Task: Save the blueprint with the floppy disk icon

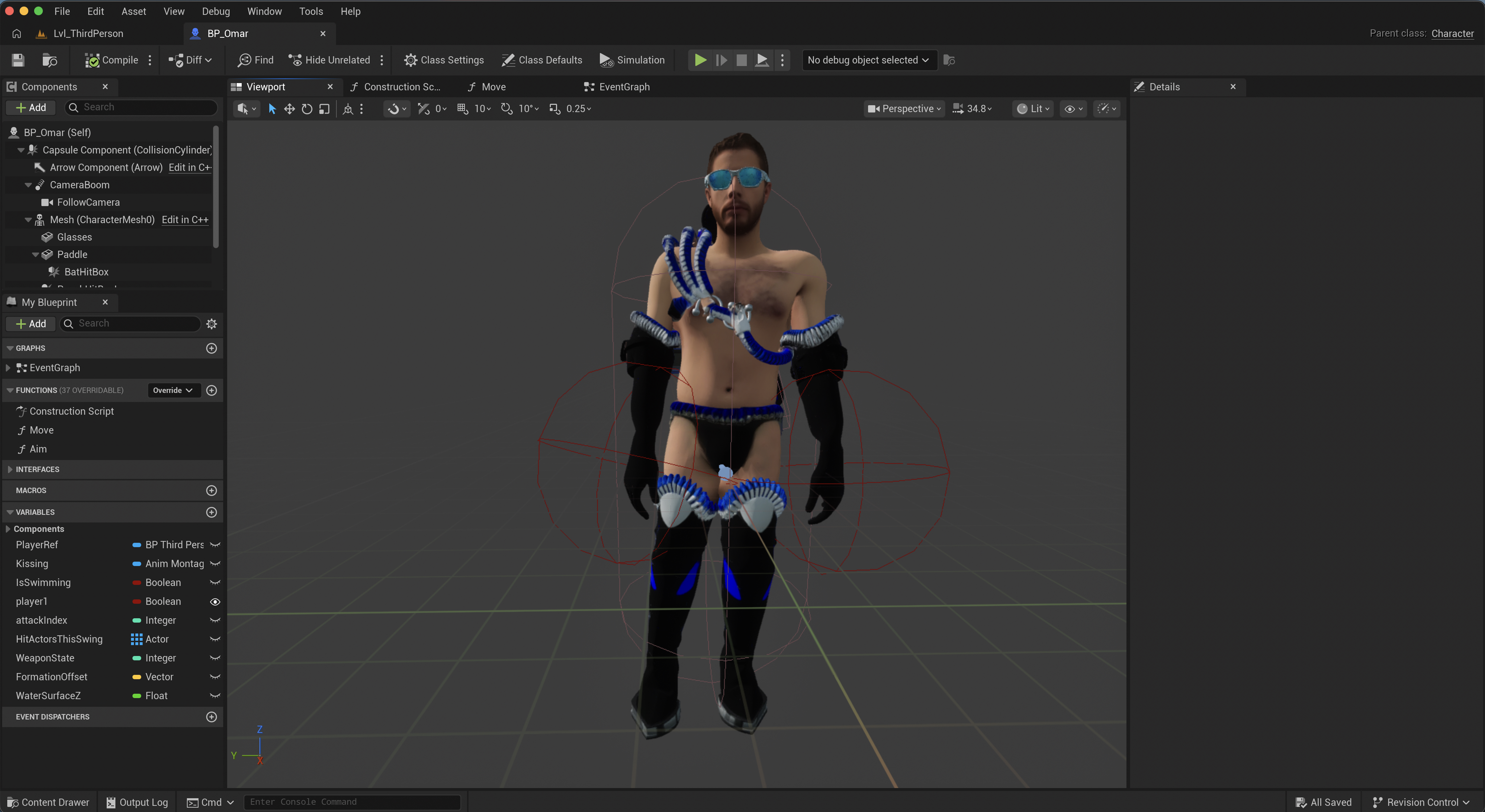Action: pos(18,60)
